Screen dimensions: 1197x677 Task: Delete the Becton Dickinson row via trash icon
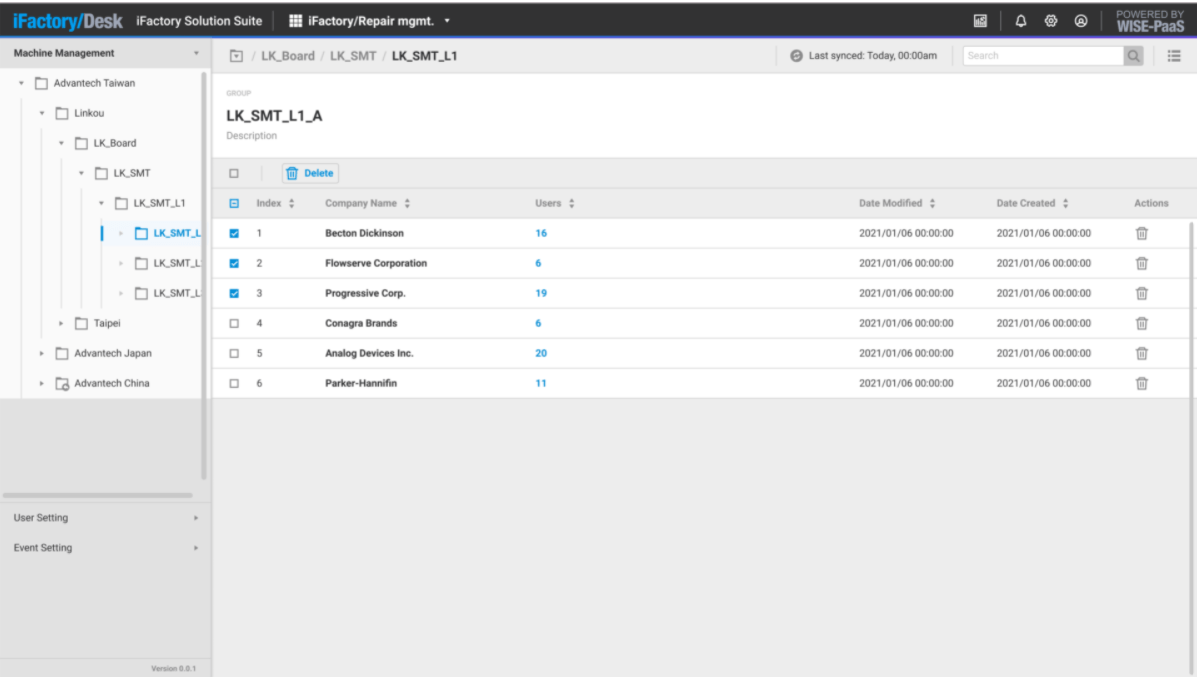(1141, 233)
